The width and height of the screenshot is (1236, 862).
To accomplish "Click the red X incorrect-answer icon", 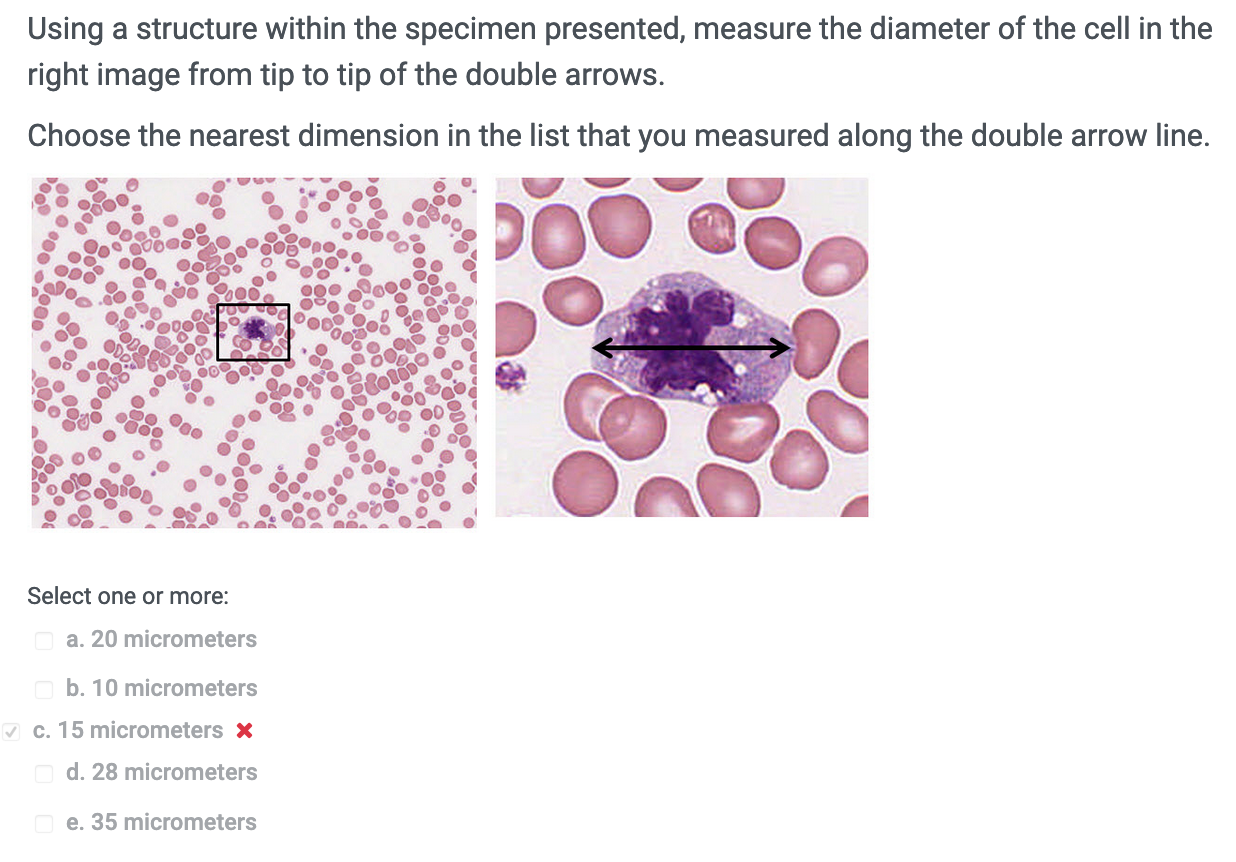I will pyautogui.click(x=243, y=731).
